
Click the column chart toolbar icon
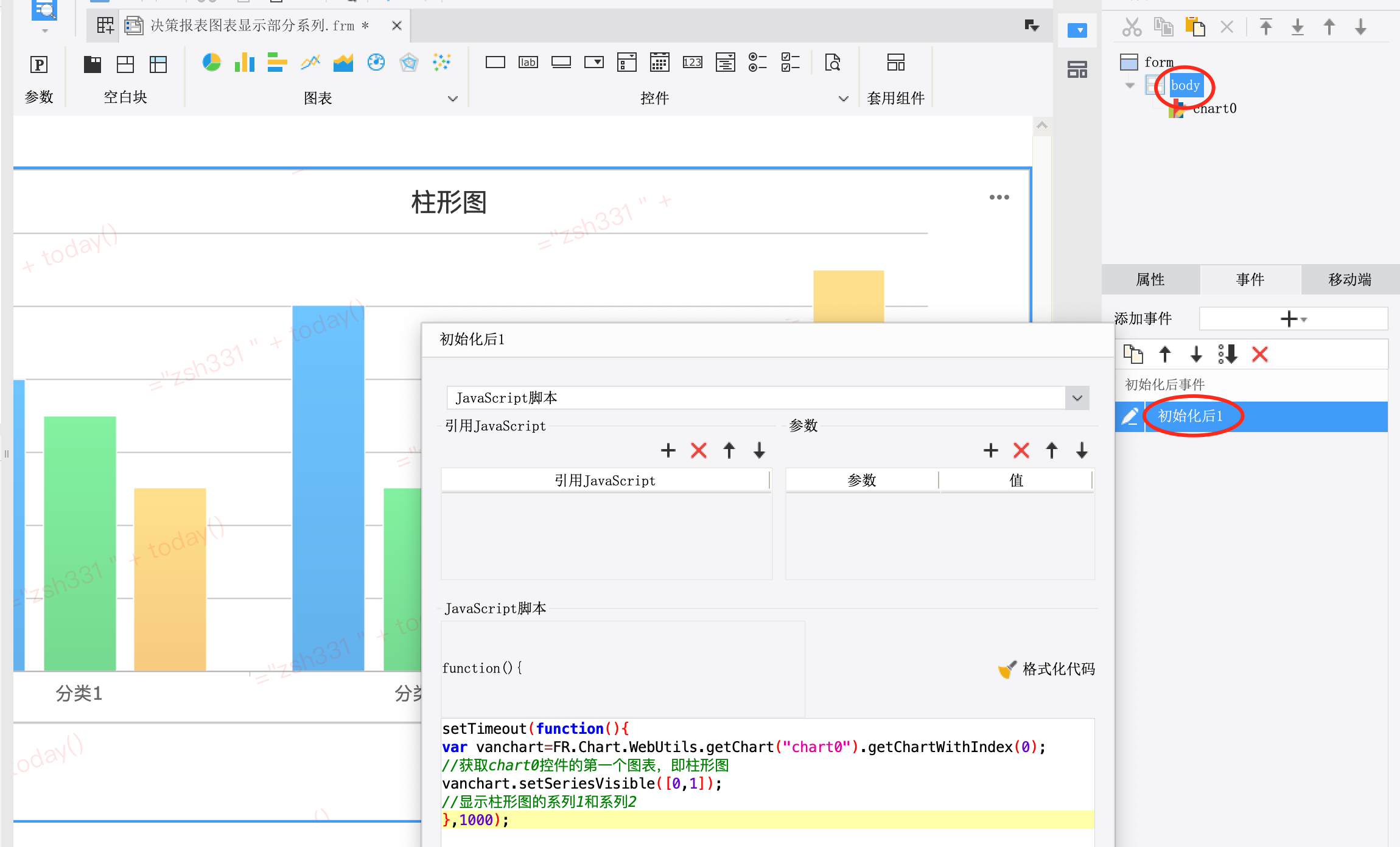(244, 63)
